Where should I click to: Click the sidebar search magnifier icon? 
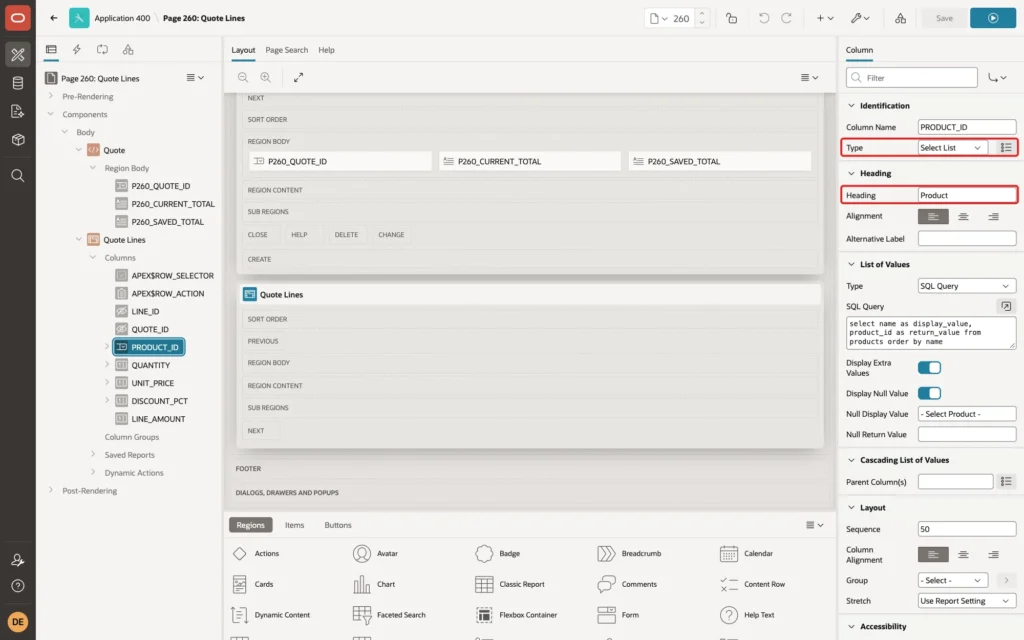pyautogui.click(x=18, y=176)
